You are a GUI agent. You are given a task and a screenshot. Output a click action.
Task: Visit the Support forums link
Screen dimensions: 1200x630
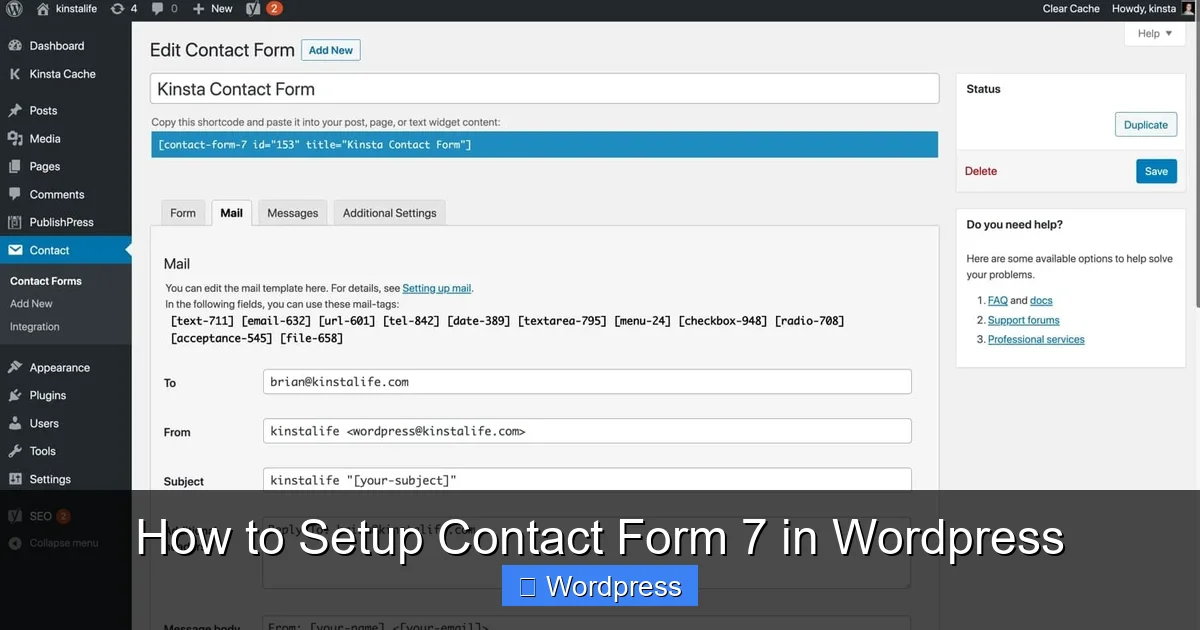click(x=1024, y=320)
